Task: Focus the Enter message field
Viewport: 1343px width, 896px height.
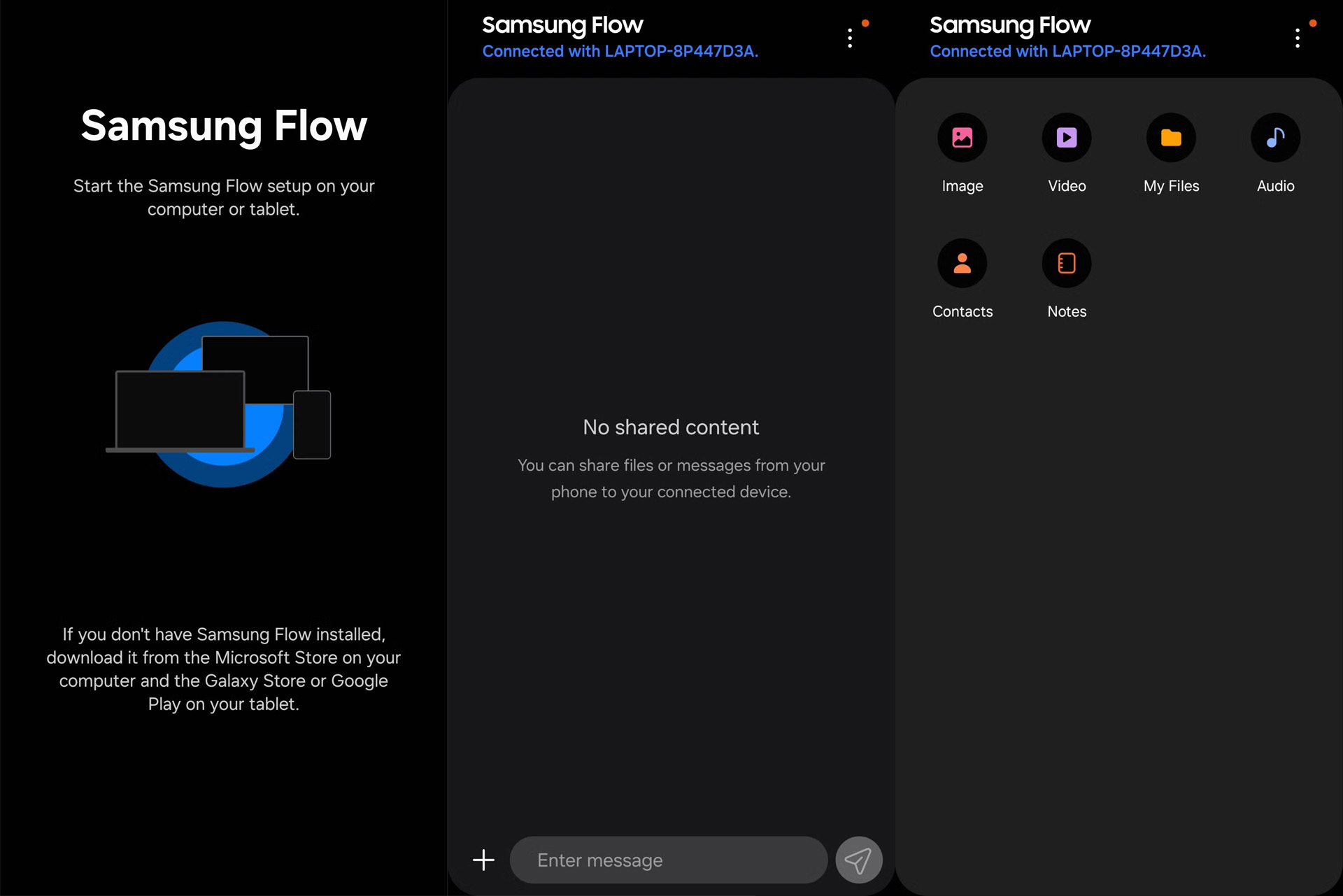Action: [x=669, y=860]
